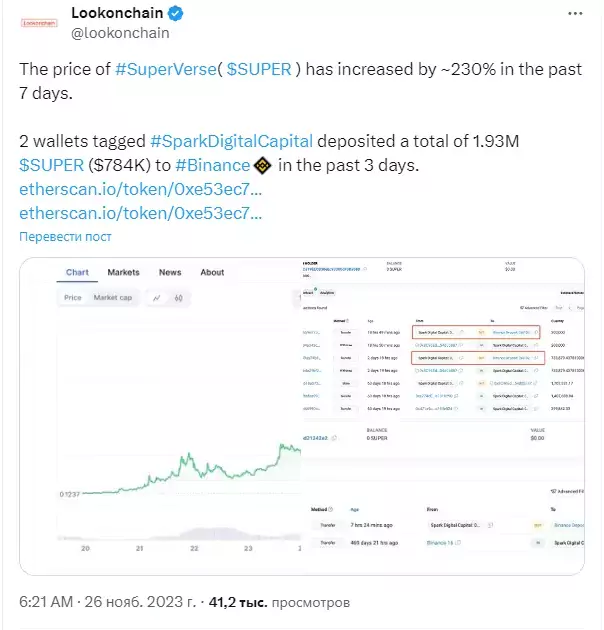Toggle chart to Market cap view

coord(113,298)
